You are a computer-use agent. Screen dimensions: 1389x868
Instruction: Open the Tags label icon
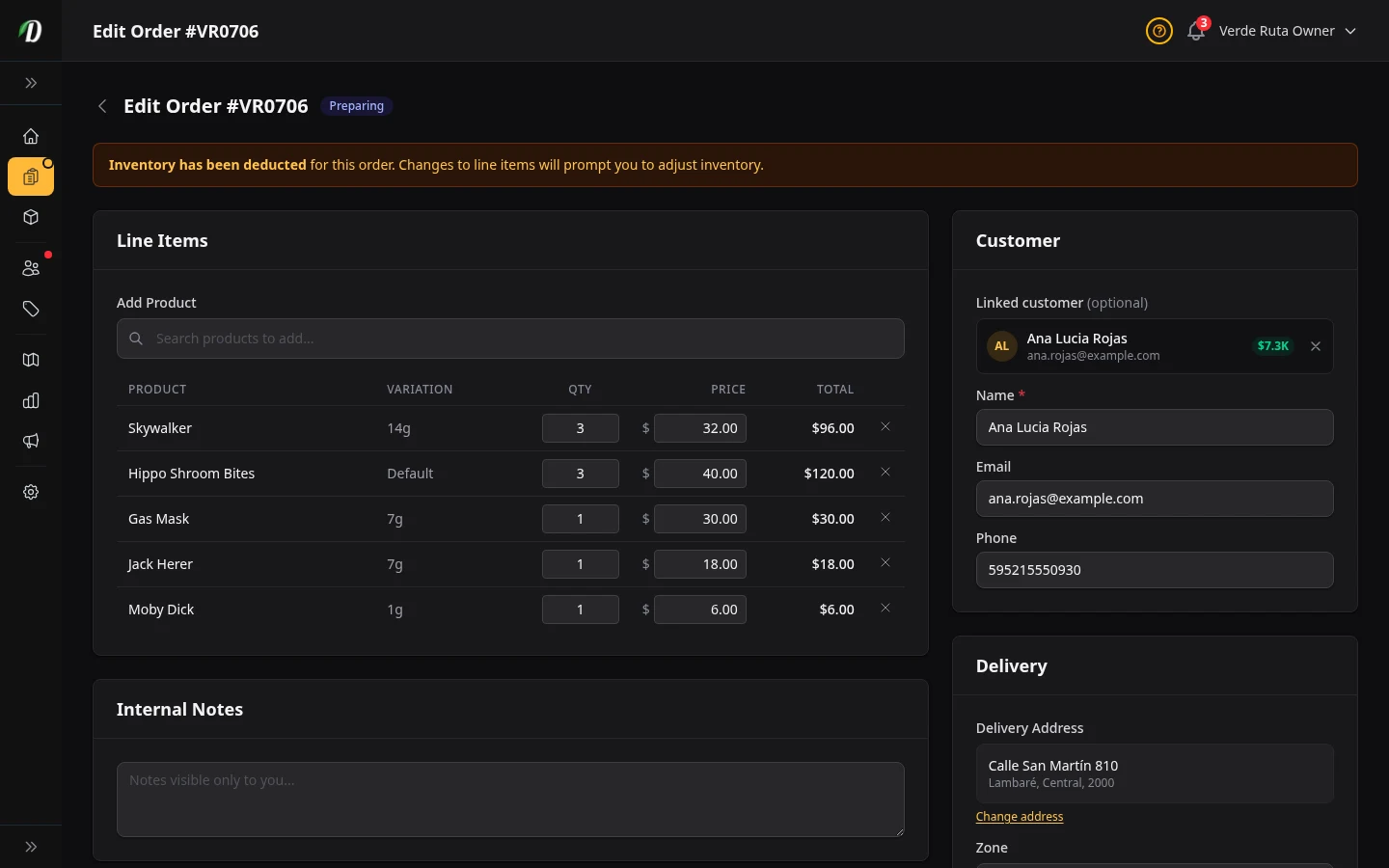pos(31,310)
